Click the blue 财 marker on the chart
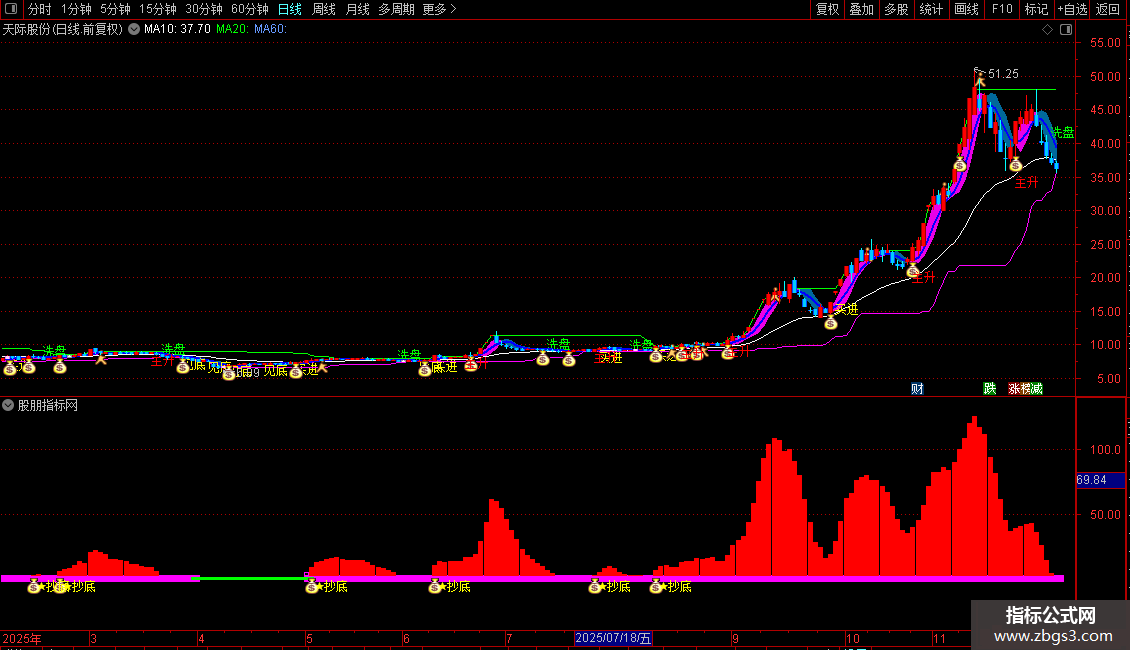The image size is (1130, 650). click(917, 388)
